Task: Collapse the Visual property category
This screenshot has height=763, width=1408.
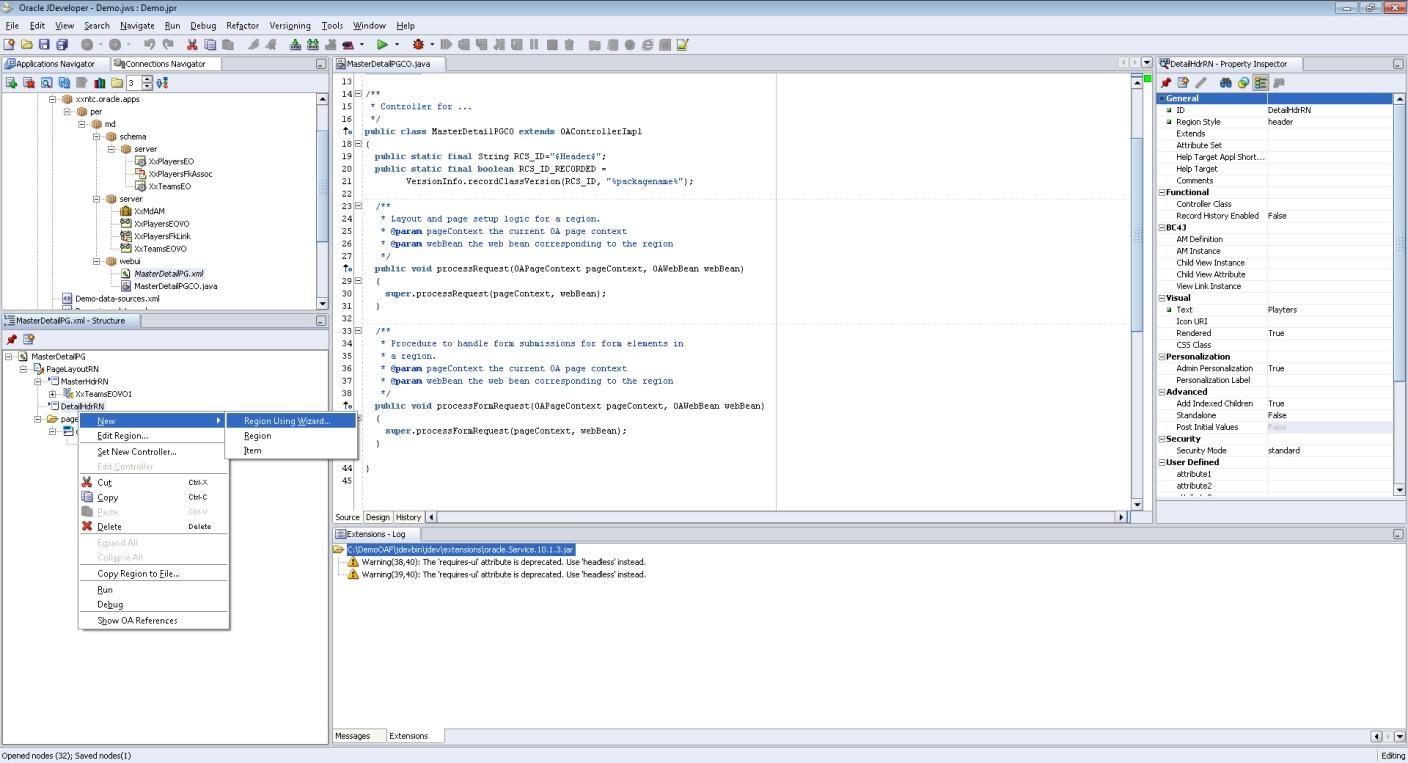Action: [1162, 298]
